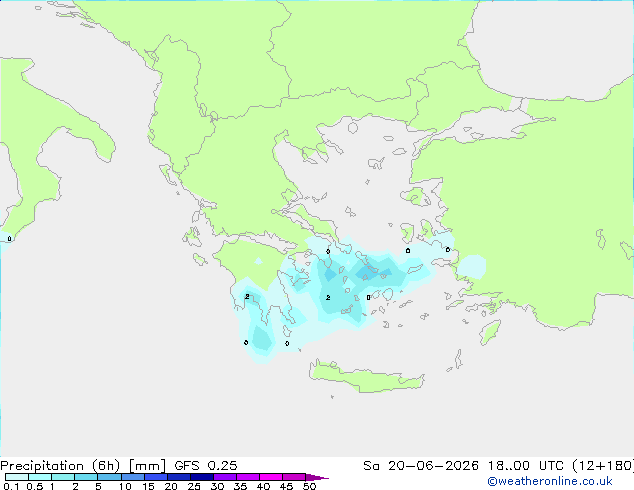The width and height of the screenshot is (634, 490).
Task: Click the '15' legend scale label
Action: (148, 486)
